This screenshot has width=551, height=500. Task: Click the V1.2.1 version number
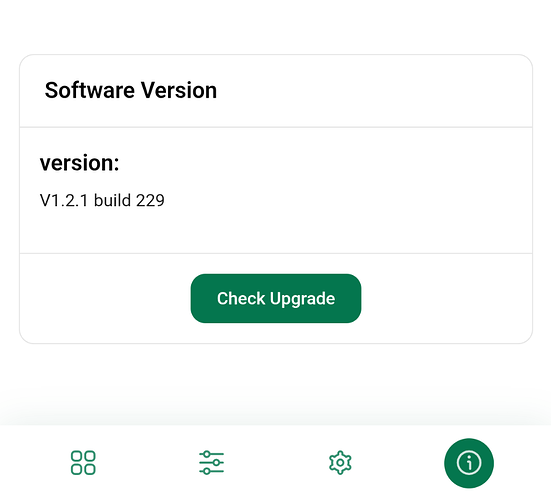tap(64, 200)
